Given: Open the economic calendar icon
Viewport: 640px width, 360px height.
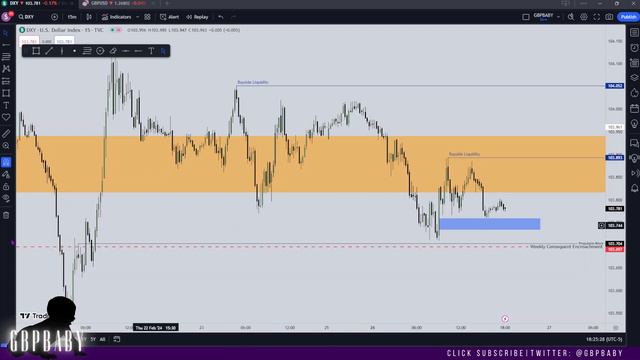Looking at the screenshot, I should click(634, 108).
